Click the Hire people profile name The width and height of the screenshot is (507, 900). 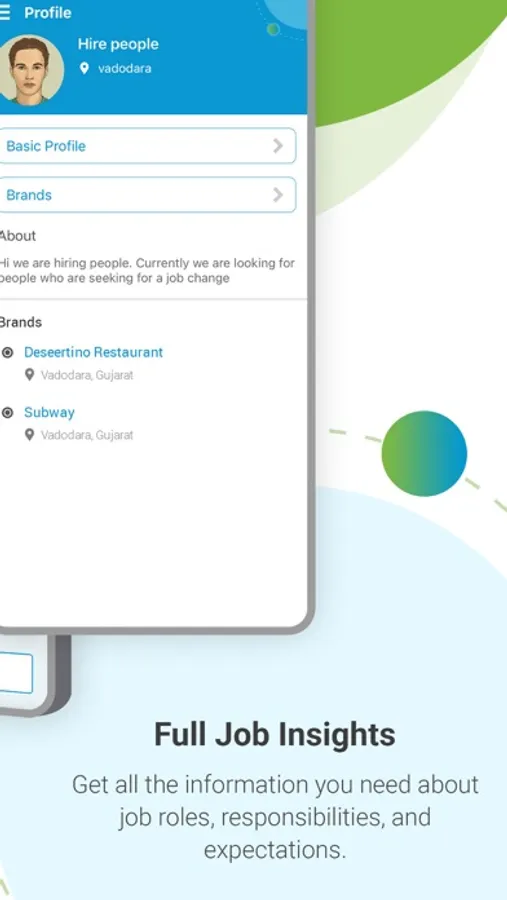[x=118, y=44]
